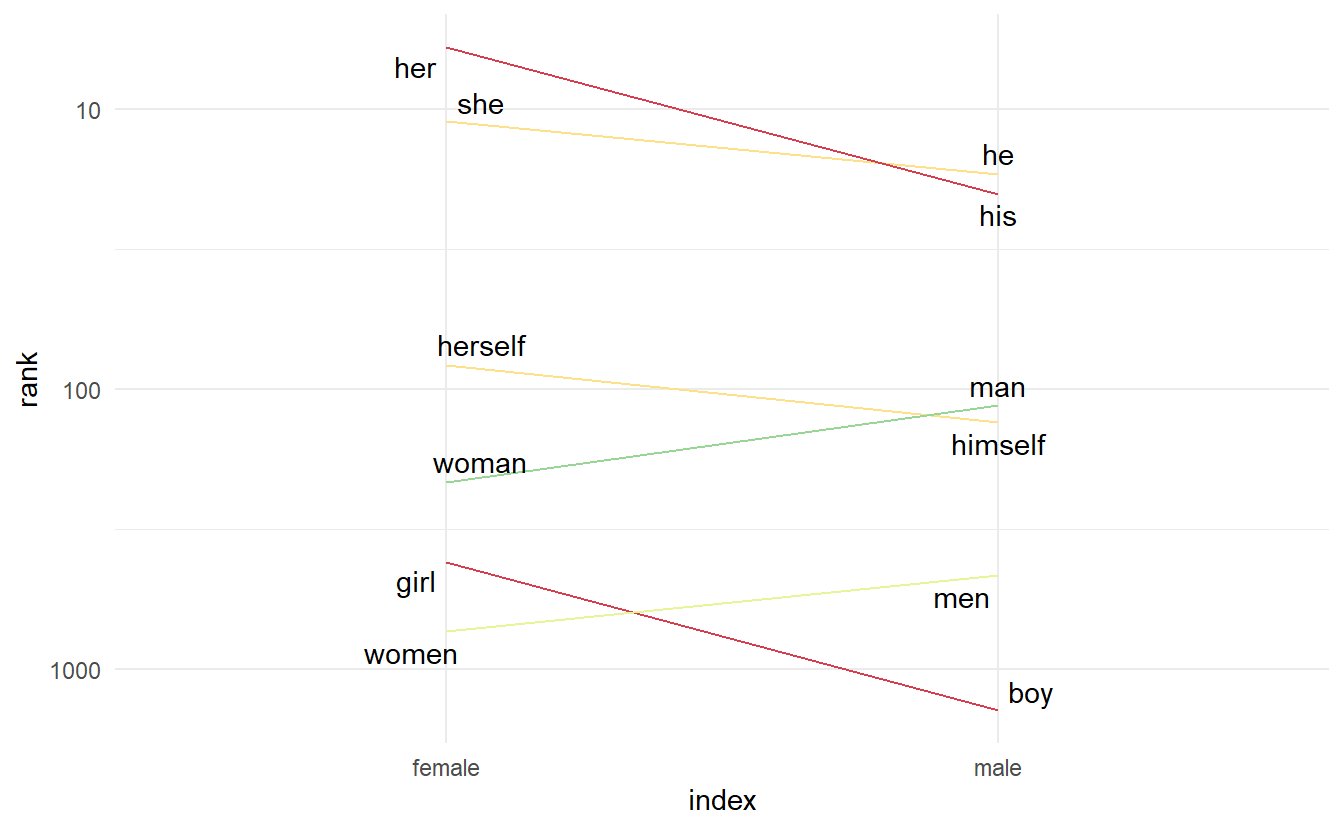This screenshot has height=830, width=1344.
Task: Click the "index" x-axis title
Action: click(x=722, y=801)
